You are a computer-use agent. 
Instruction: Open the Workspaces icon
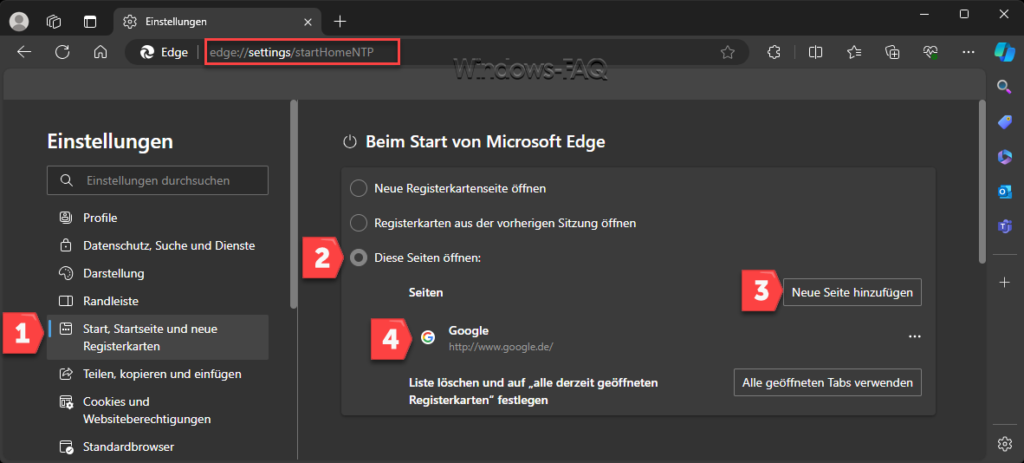point(54,22)
